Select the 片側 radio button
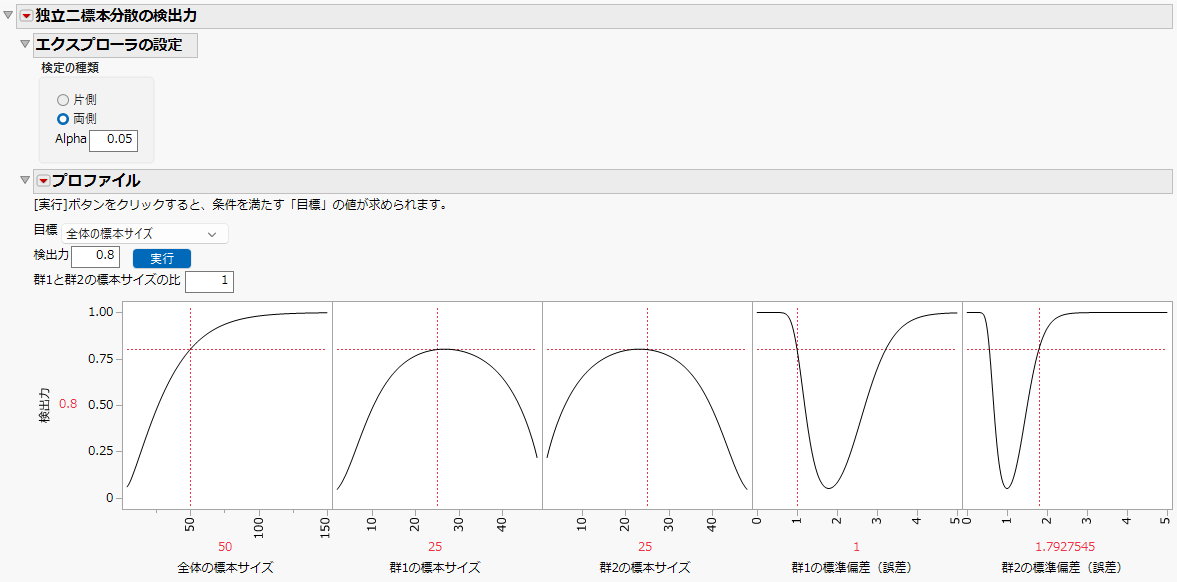Screen dimensions: 1177x582 63,99
